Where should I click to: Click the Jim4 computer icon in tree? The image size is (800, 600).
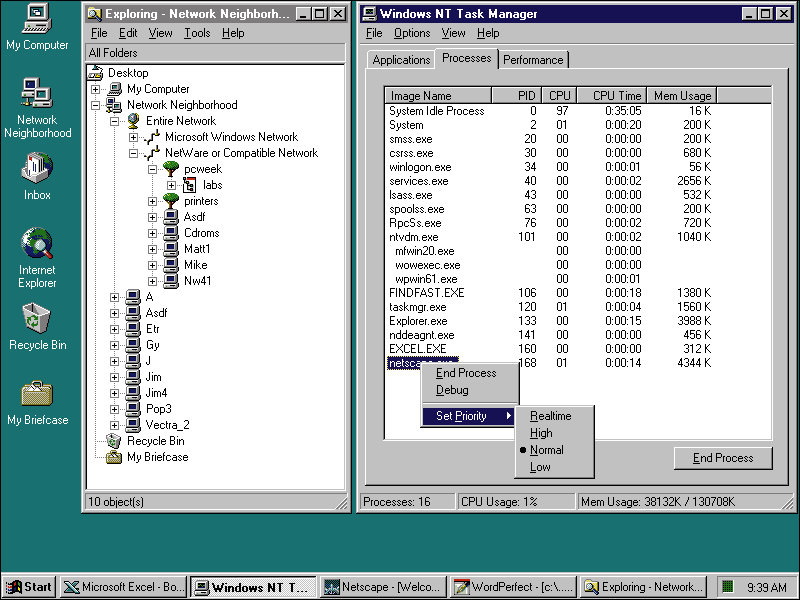click(x=133, y=393)
